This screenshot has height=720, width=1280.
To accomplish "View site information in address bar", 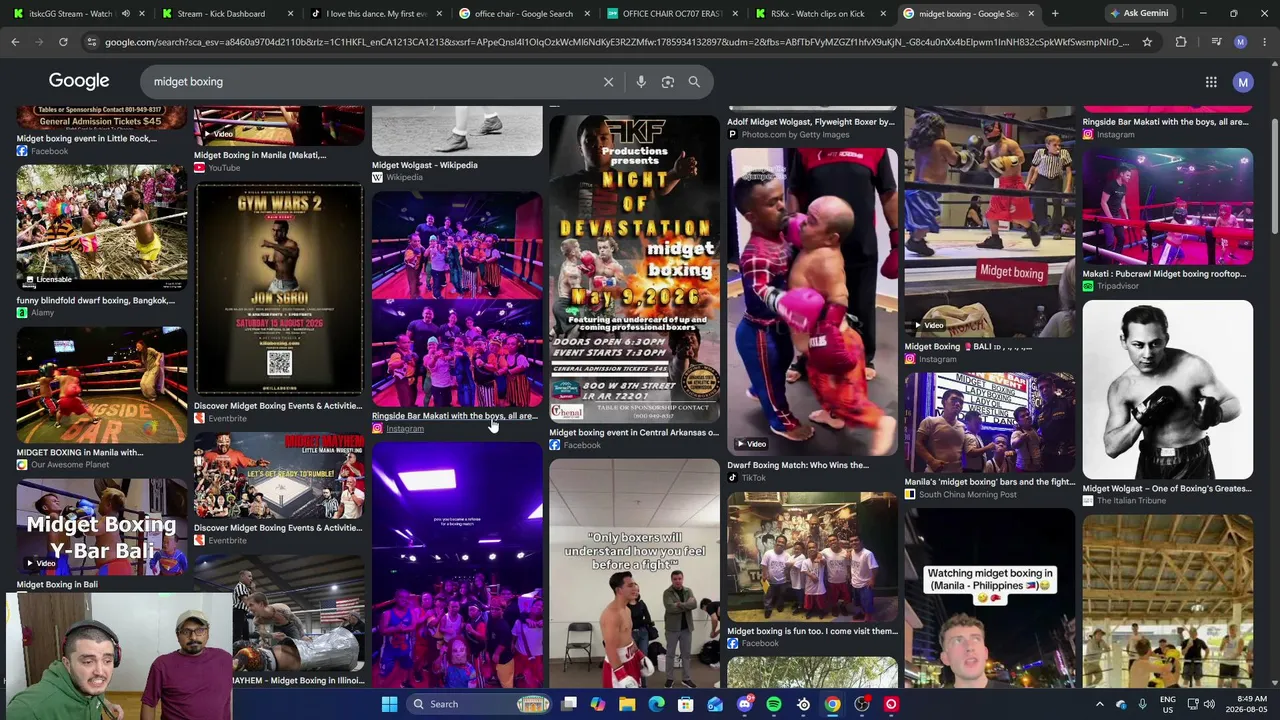I will 92,42.
